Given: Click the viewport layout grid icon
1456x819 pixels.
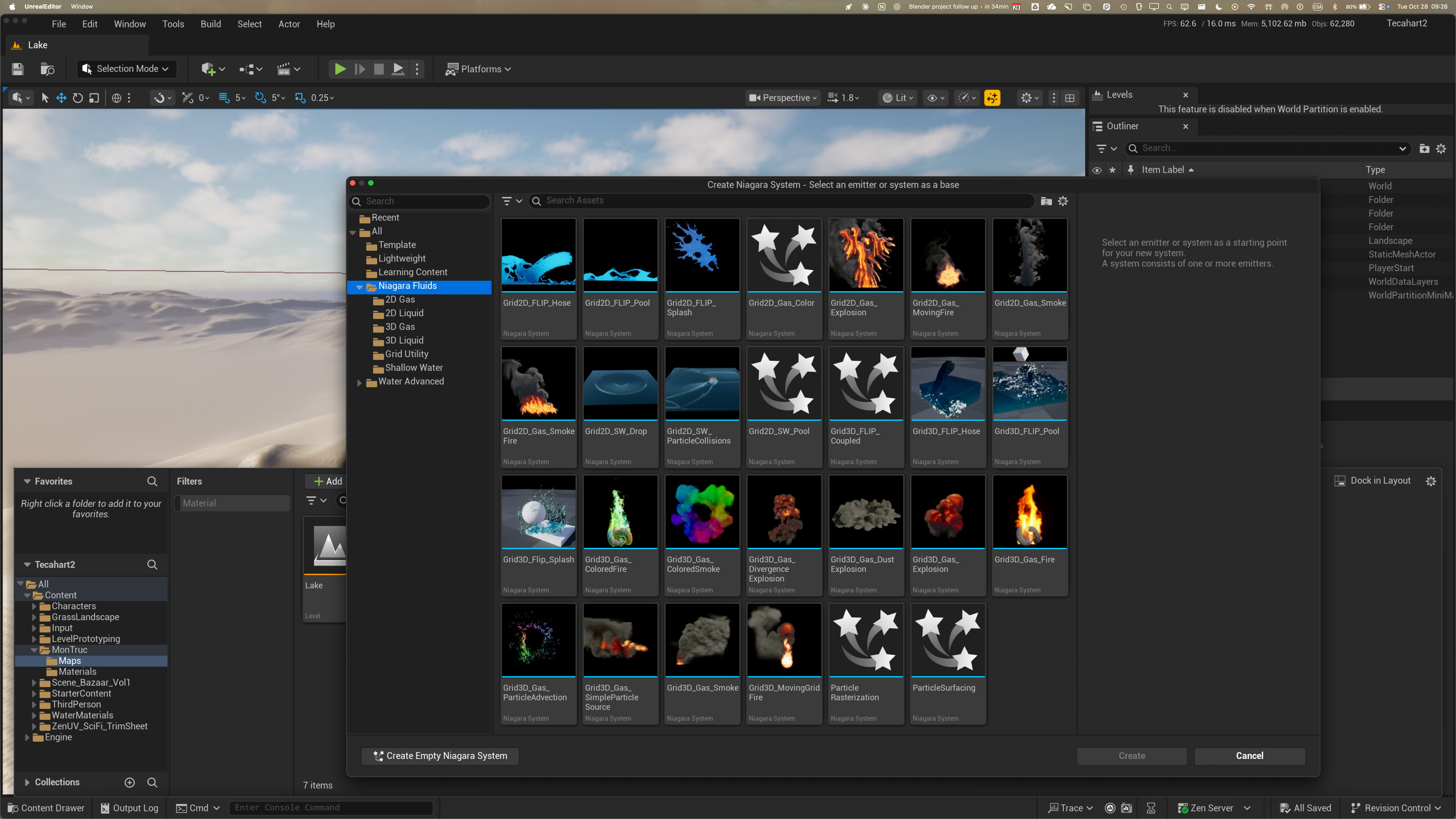Looking at the screenshot, I should pyautogui.click(x=1069, y=98).
